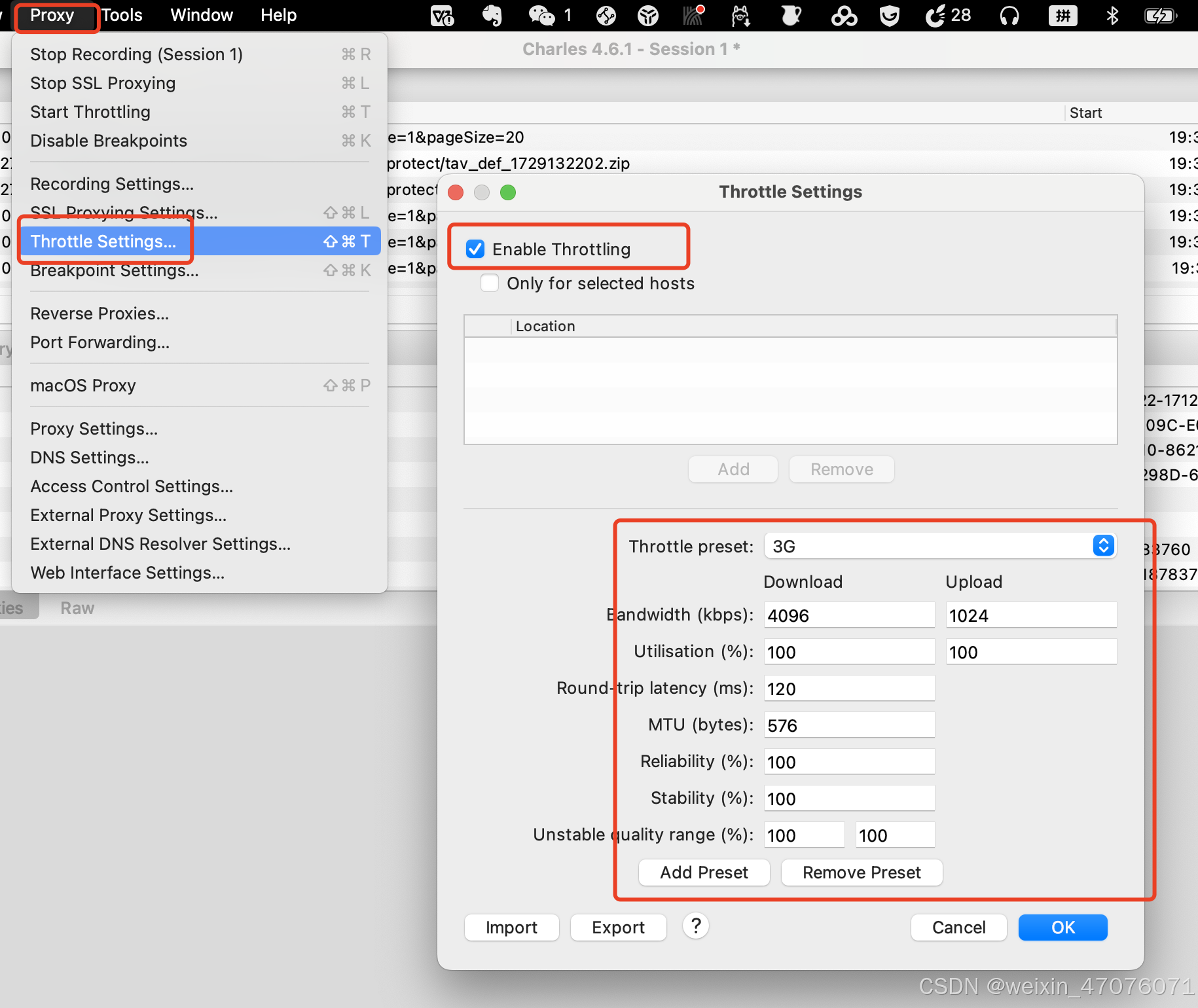
Task: Select Stop SSL Proxying menu item
Action: (200, 83)
